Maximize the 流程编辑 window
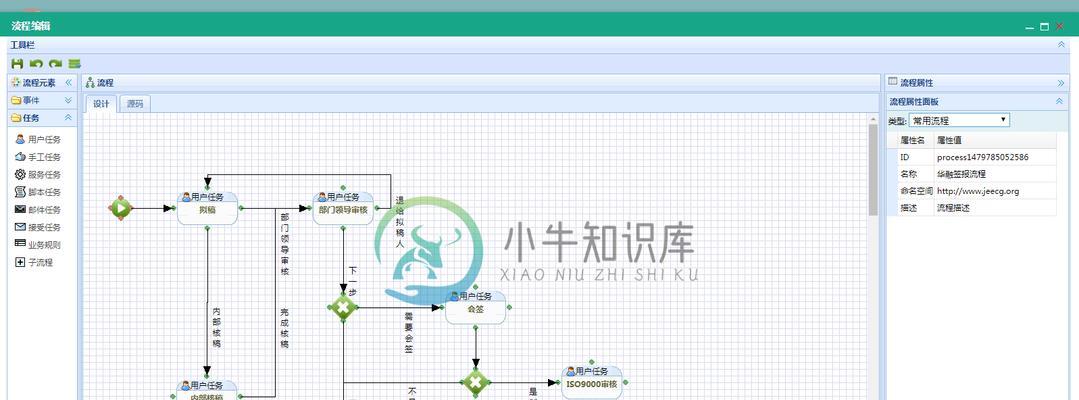The height and width of the screenshot is (400, 1079). pyautogui.click(x=1045, y=27)
